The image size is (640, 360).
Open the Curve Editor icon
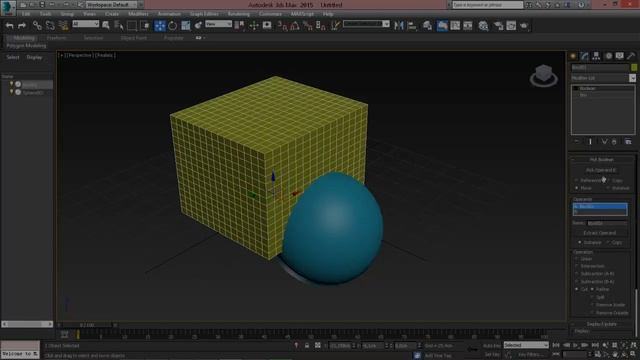tap(455, 26)
